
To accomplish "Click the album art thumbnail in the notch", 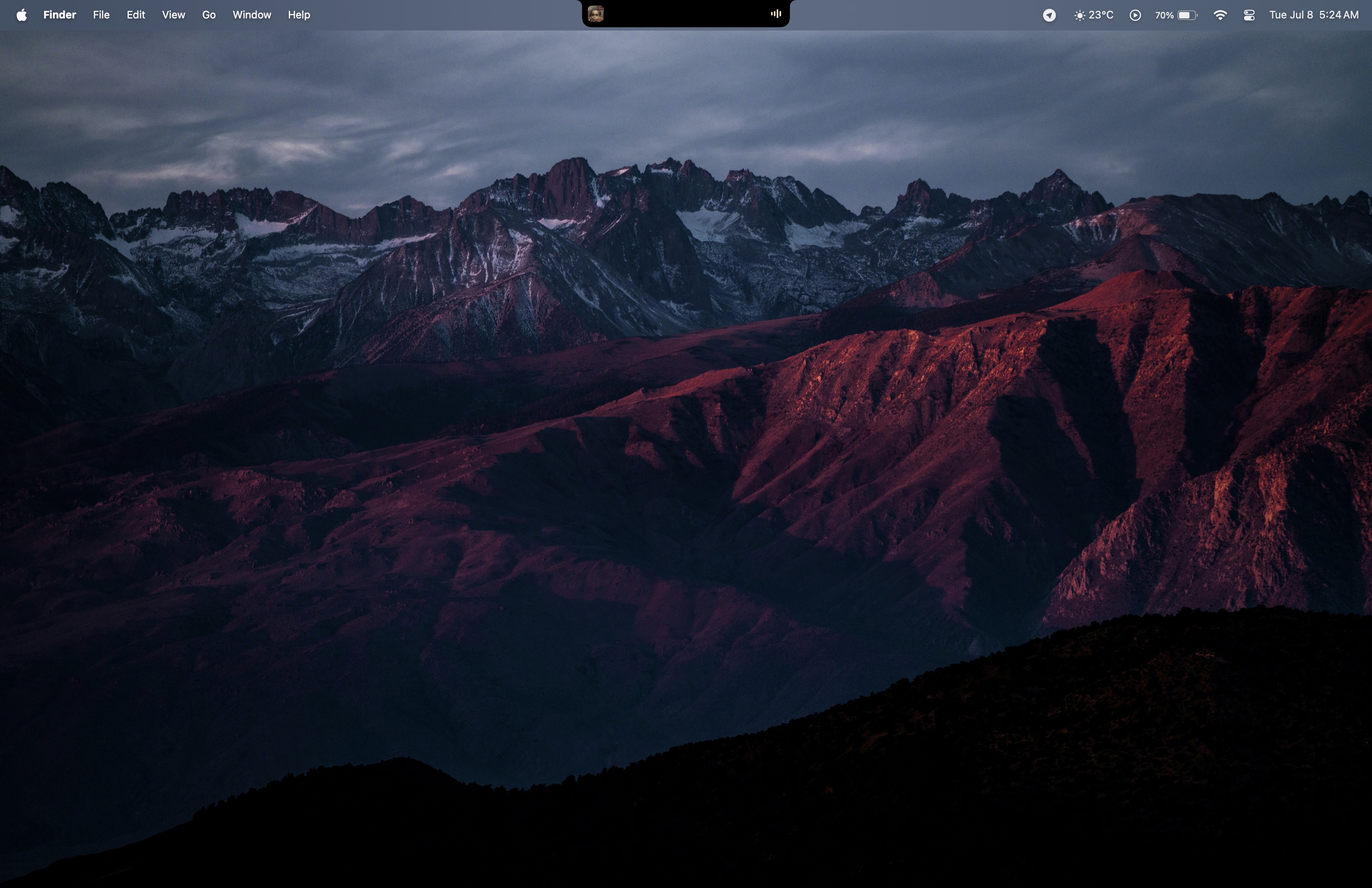I will coord(595,14).
